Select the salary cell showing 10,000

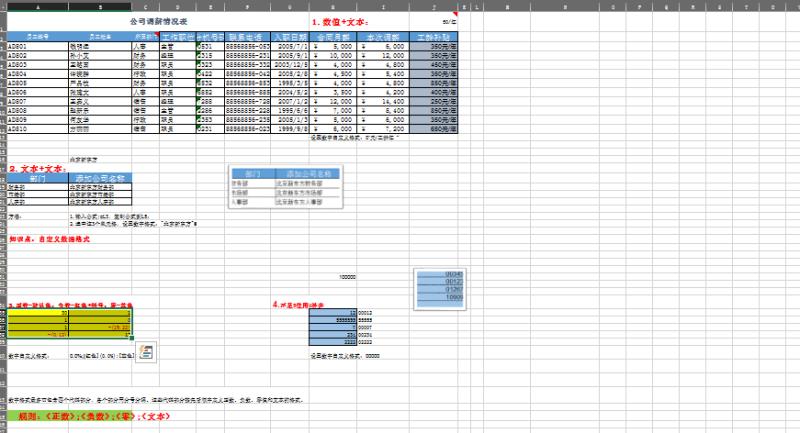[333, 55]
